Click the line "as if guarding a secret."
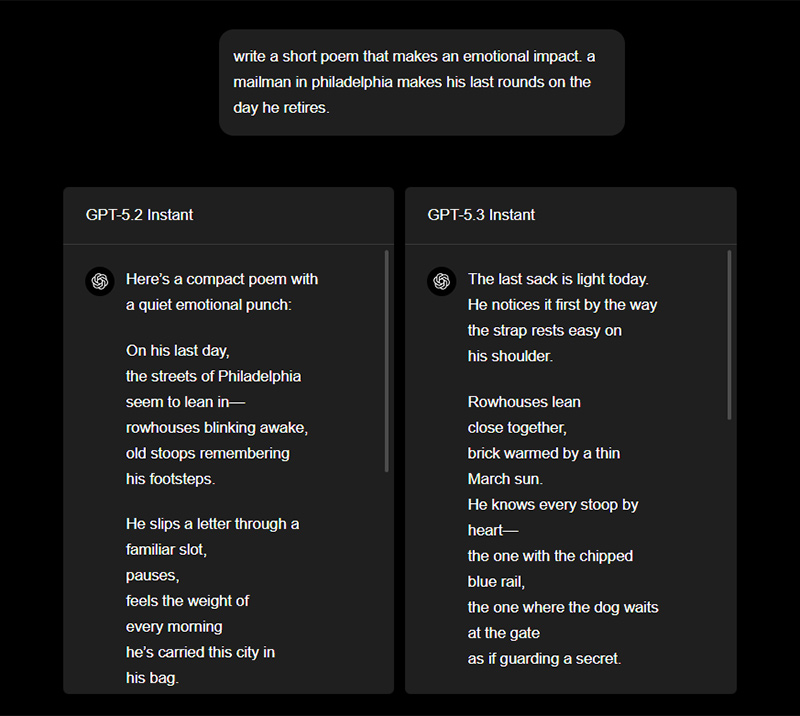 pyautogui.click(x=544, y=658)
